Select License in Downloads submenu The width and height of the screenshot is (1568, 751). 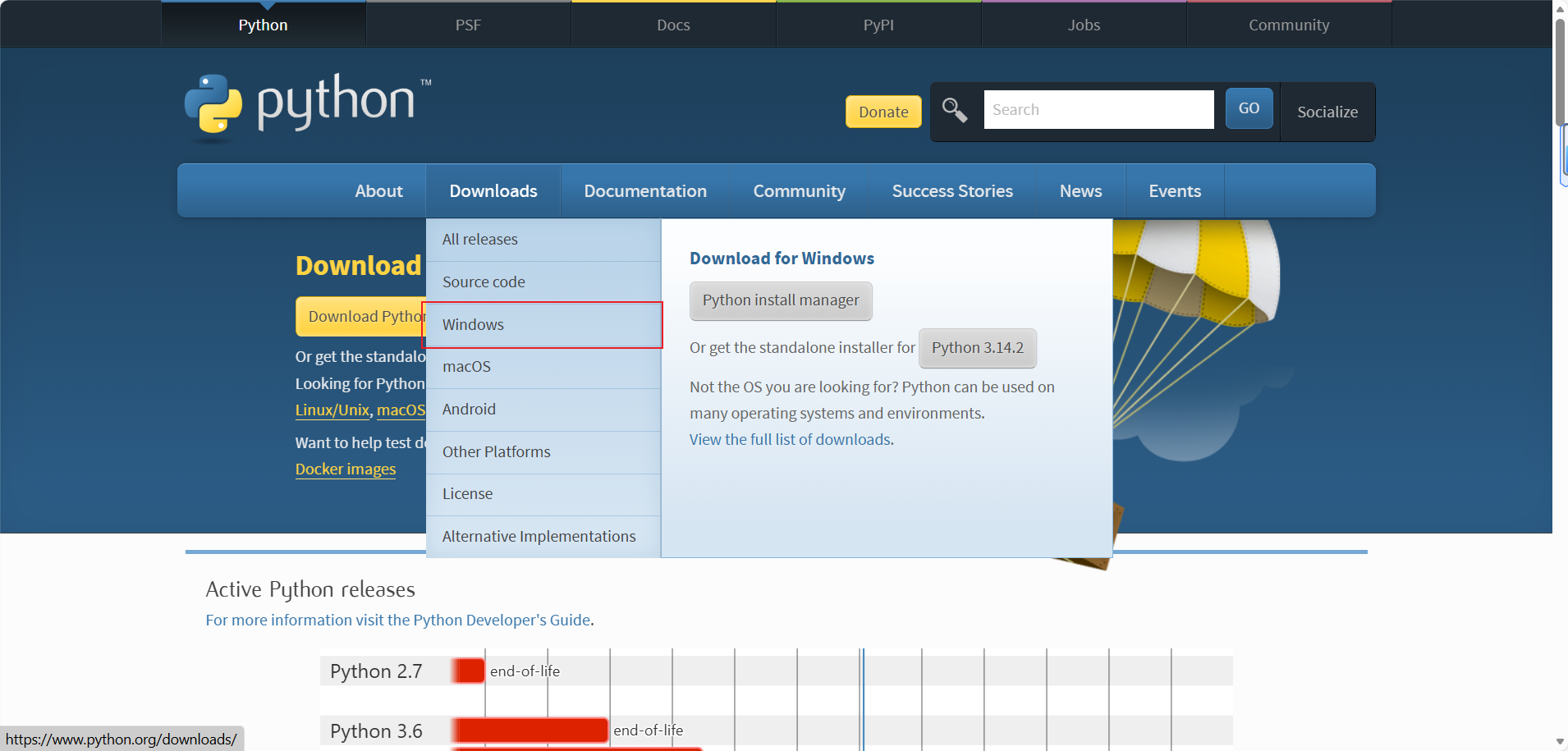543,494
